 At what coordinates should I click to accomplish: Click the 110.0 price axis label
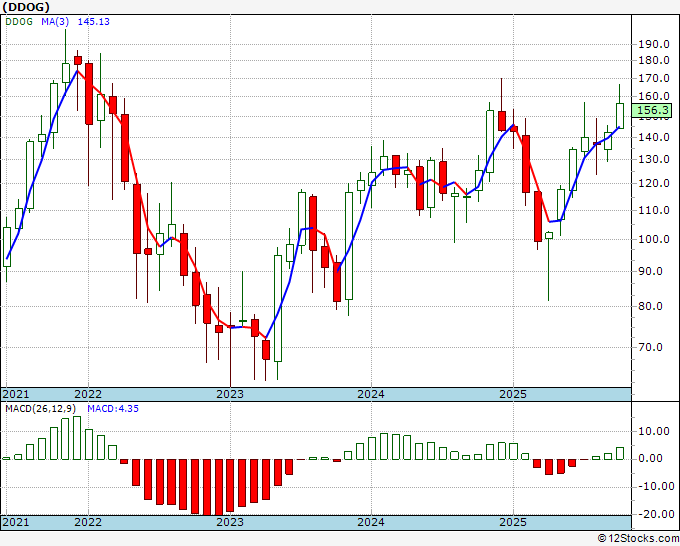(654, 210)
